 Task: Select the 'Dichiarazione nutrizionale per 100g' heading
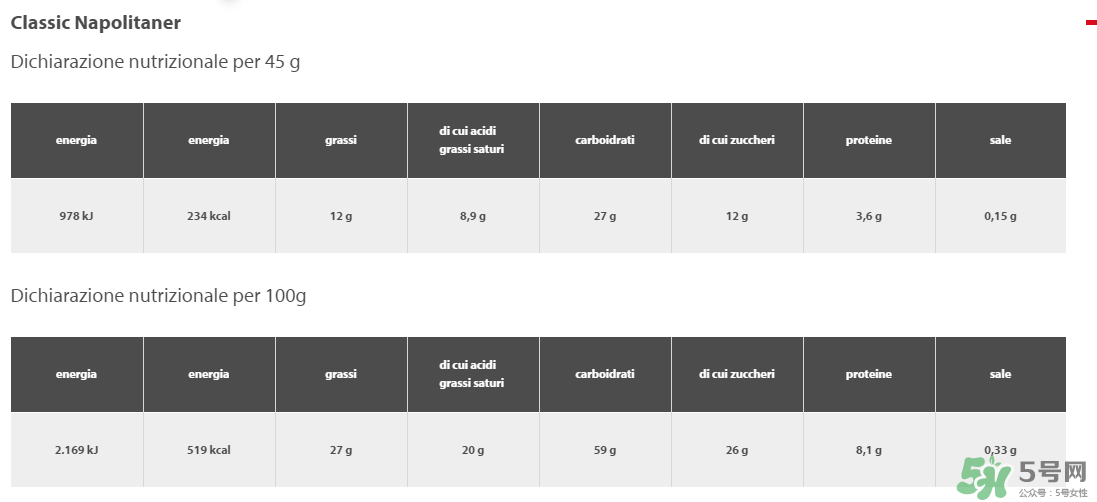[x=158, y=296]
